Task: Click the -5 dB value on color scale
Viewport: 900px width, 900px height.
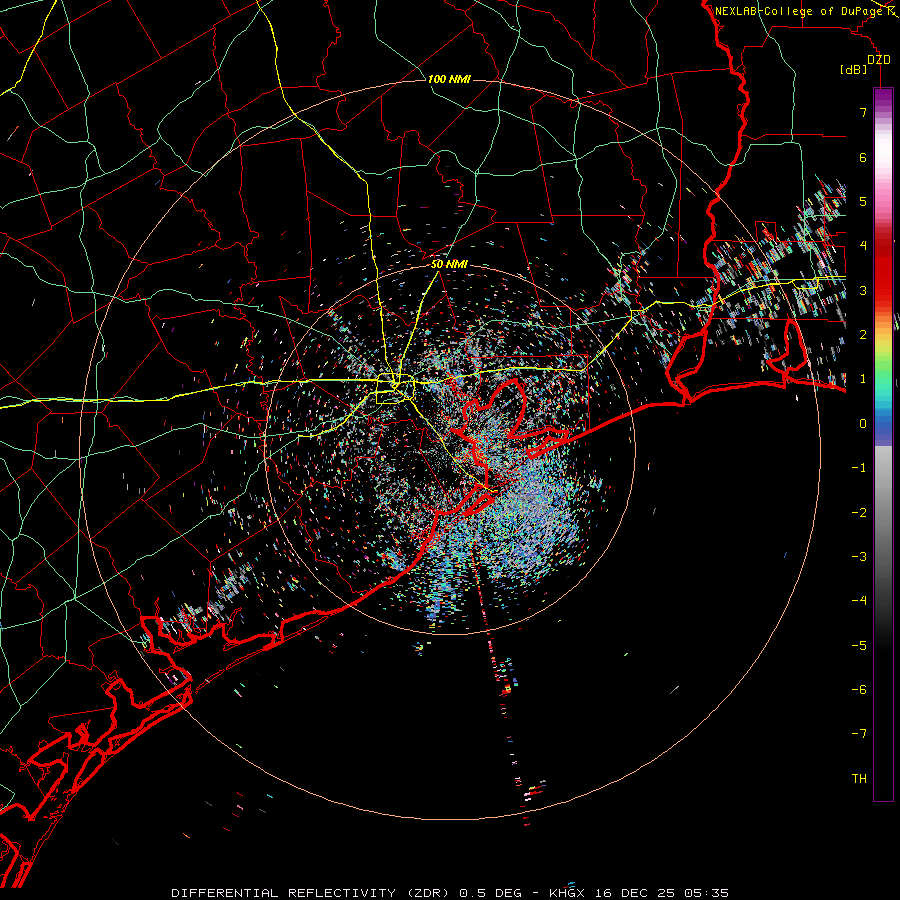Action: point(859,646)
